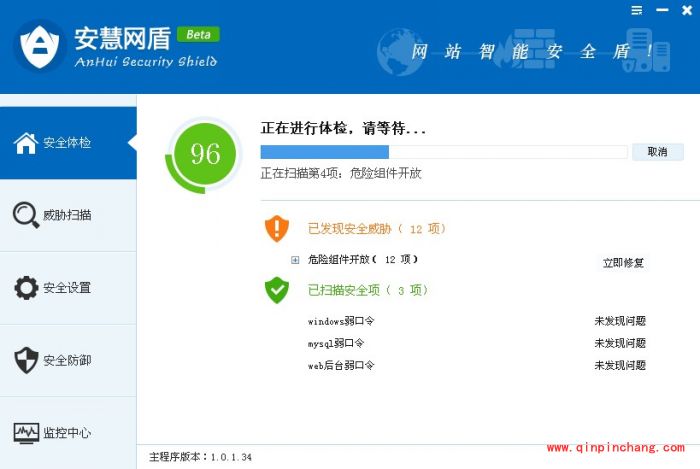
Task: Click the green checkmark shield icon
Action: click(277, 290)
